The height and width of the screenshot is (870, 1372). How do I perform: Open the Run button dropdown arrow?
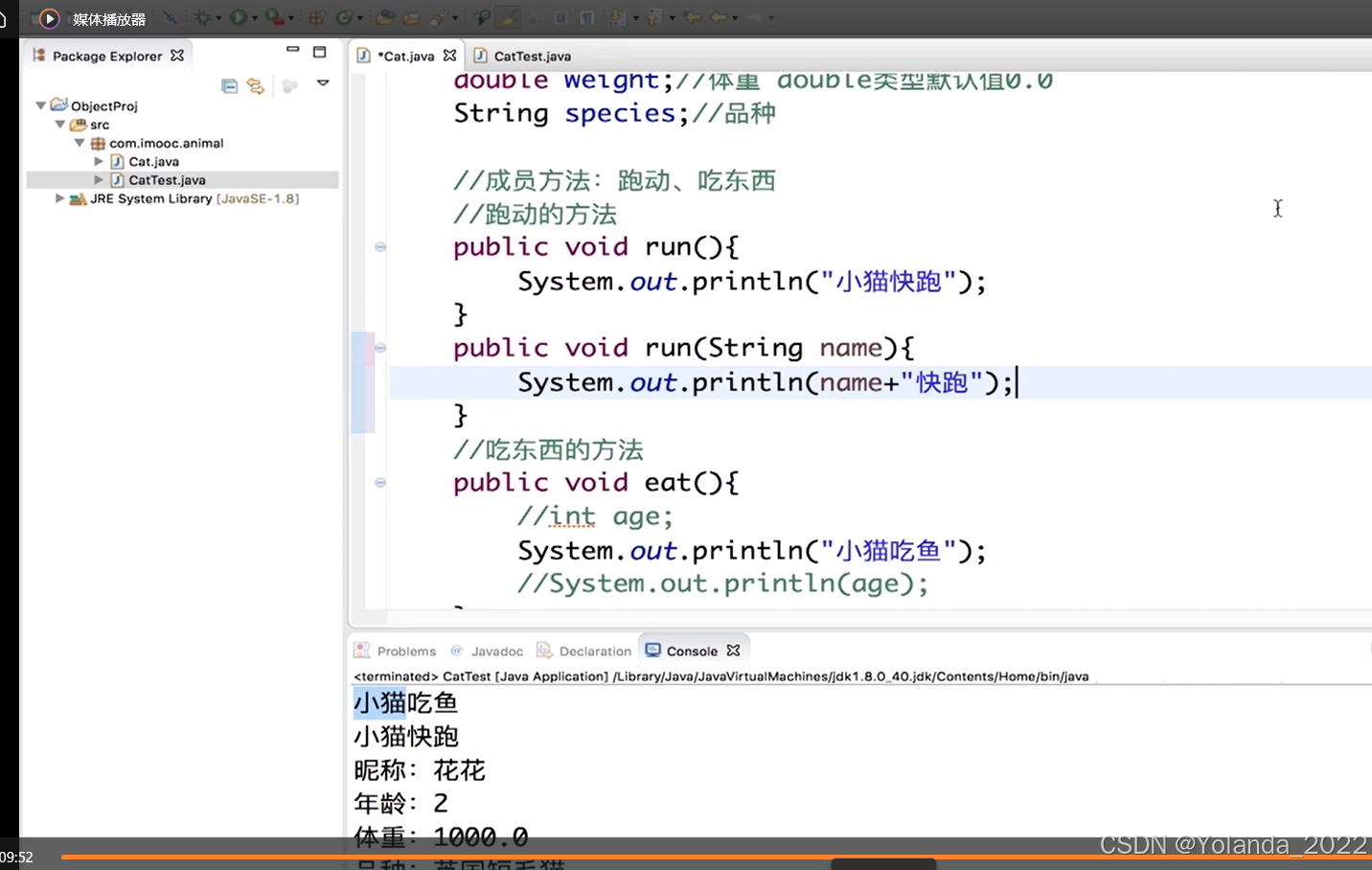coord(255,18)
